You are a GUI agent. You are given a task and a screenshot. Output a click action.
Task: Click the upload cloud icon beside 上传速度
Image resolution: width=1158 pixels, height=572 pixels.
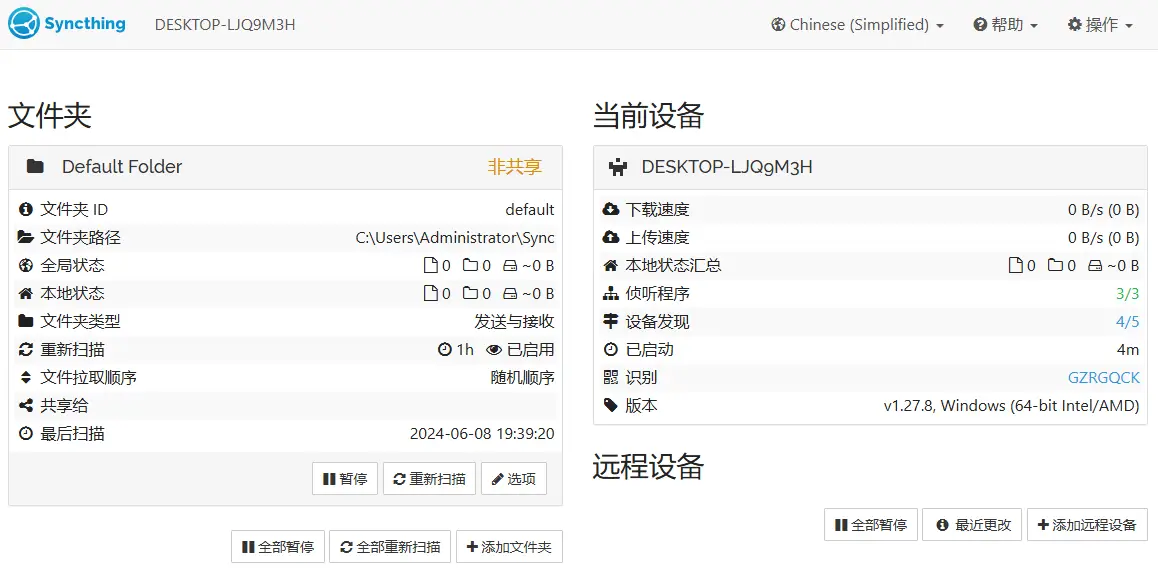(x=611, y=238)
